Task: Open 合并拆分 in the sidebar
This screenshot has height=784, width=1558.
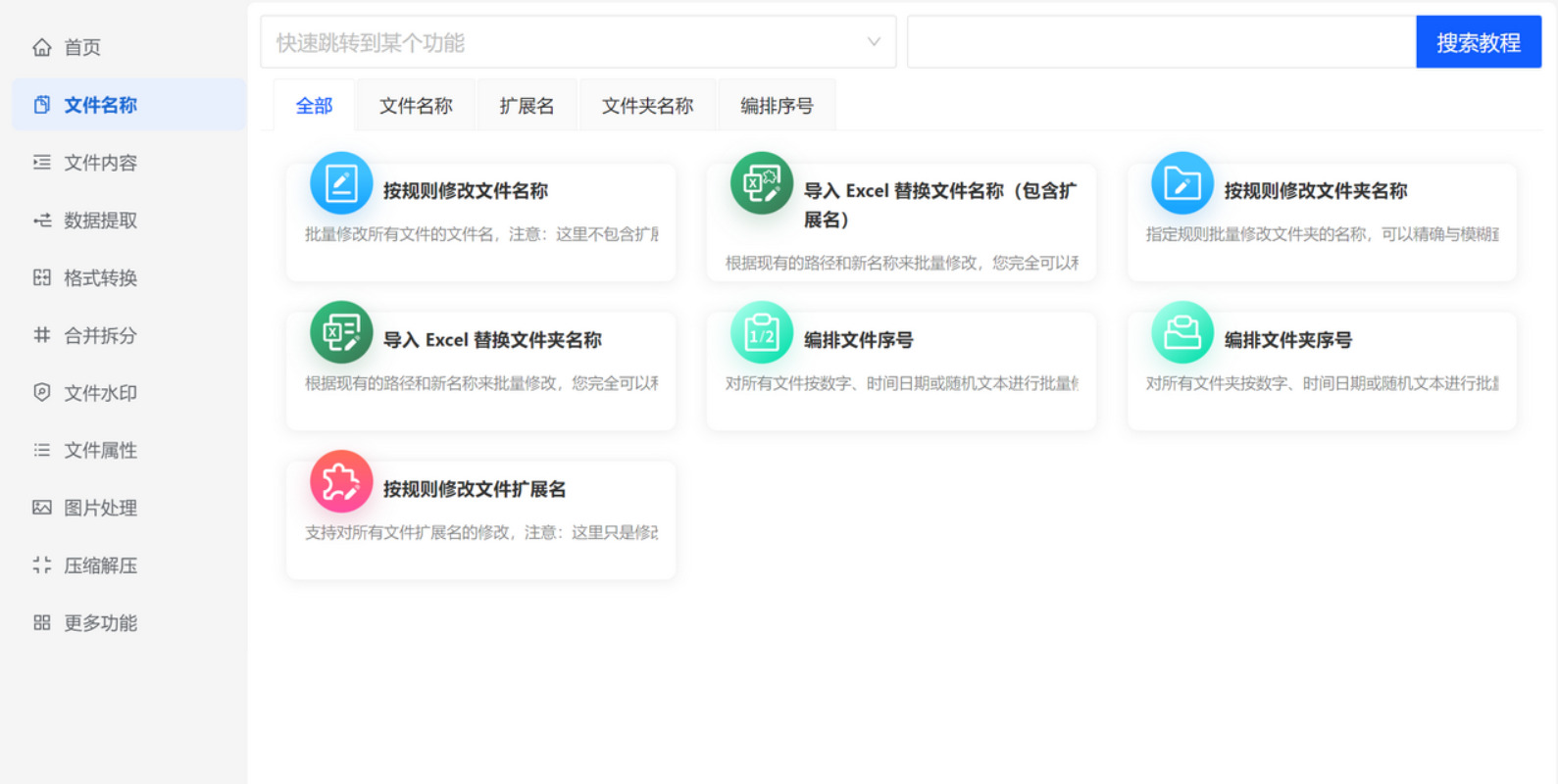Action: (x=128, y=335)
